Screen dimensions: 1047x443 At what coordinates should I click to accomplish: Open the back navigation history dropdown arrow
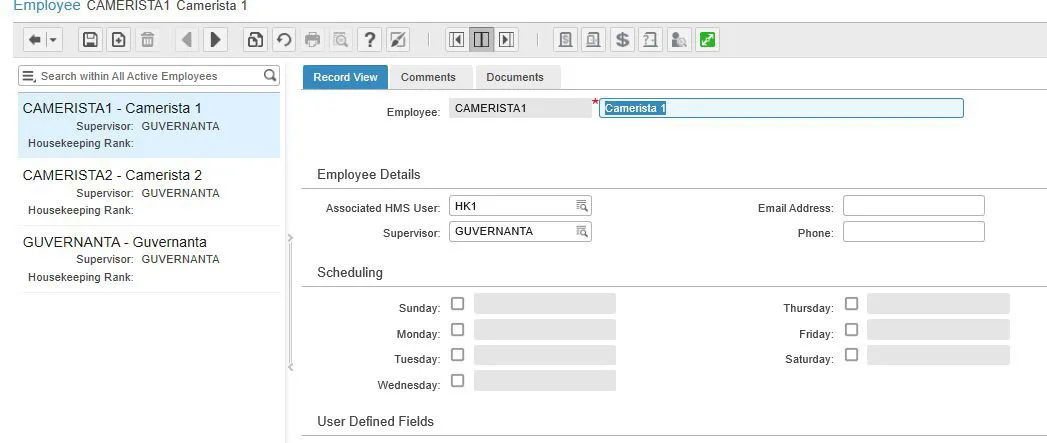(53, 40)
